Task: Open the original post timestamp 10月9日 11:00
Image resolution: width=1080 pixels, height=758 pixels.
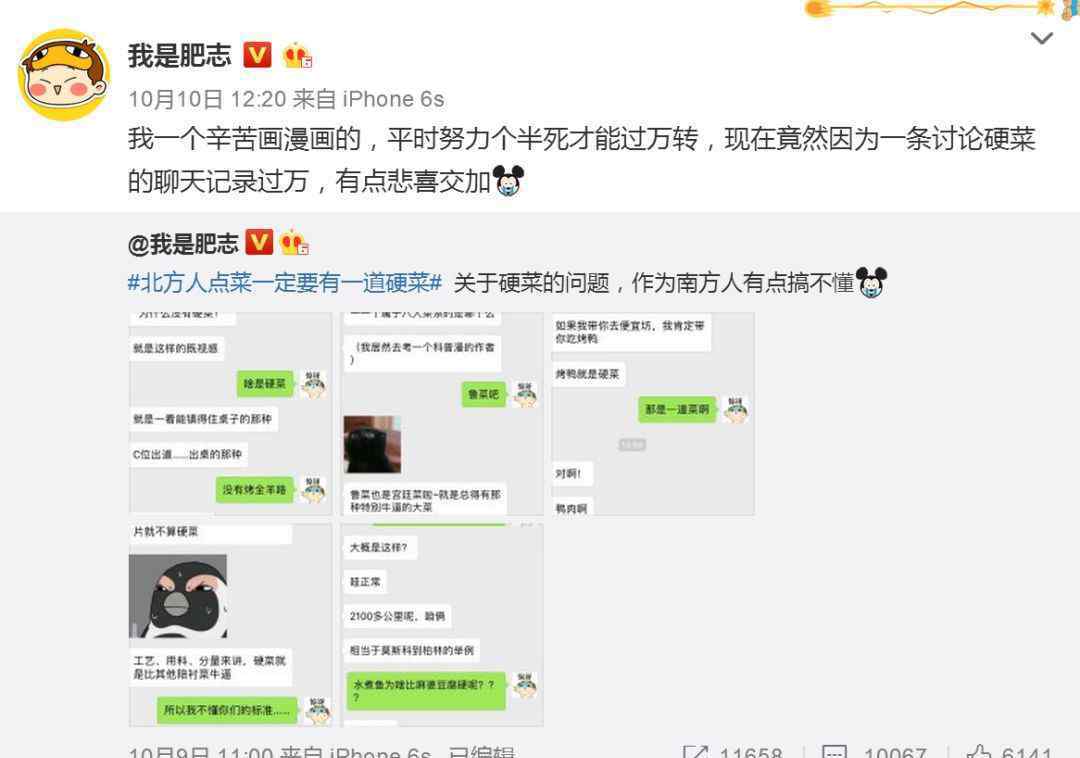Action: (x=200, y=752)
